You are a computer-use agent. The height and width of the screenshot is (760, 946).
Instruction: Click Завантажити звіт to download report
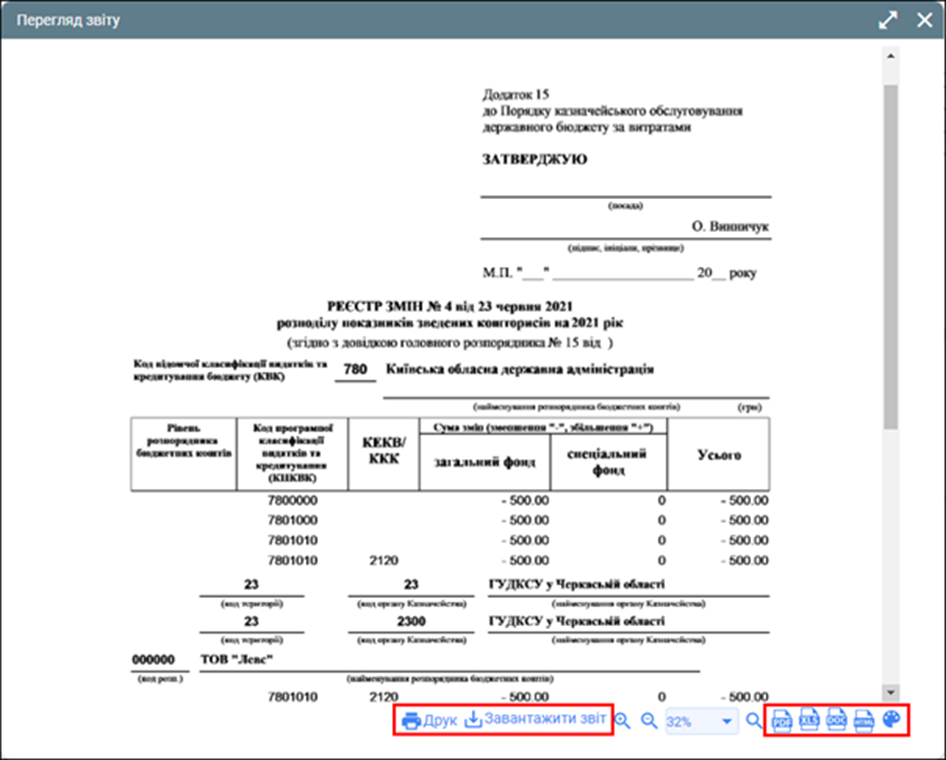pyautogui.click(x=537, y=720)
